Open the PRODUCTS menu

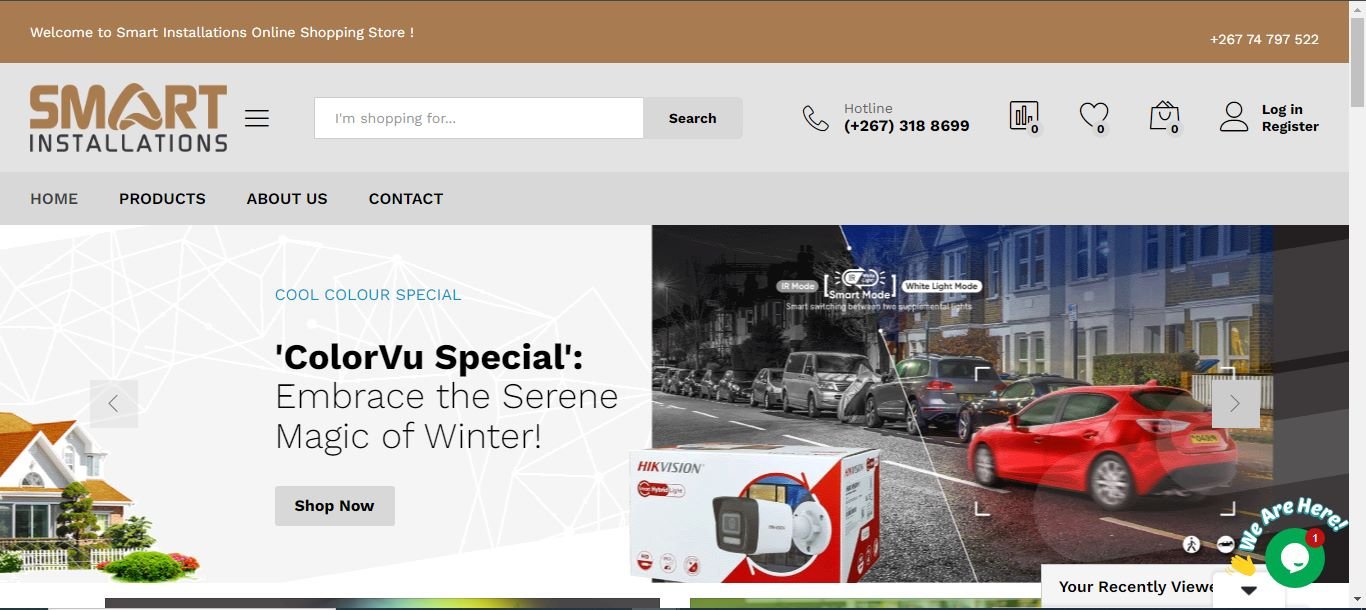tap(162, 199)
